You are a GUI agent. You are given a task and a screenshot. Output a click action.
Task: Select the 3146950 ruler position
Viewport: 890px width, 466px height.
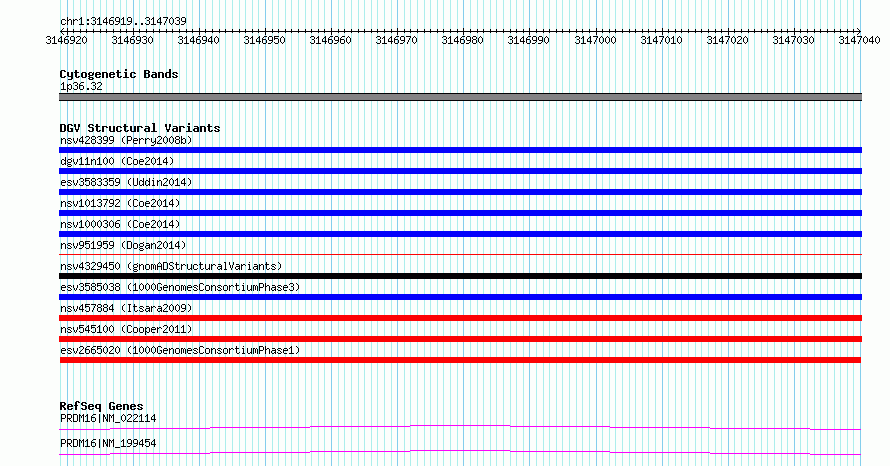(265, 40)
